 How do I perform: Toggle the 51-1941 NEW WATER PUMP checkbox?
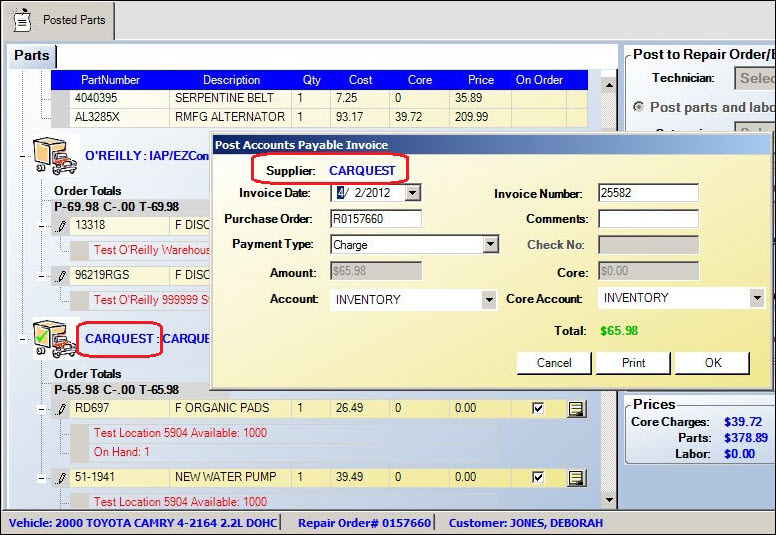click(x=539, y=478)
